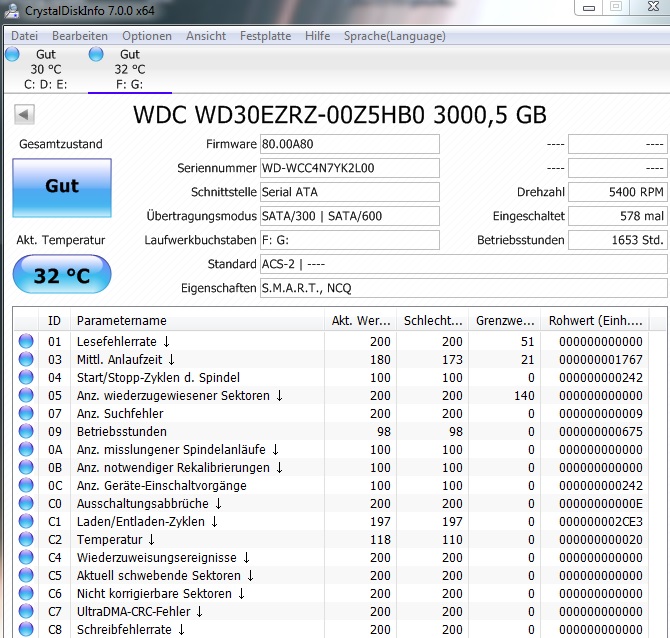Click status icon of Mittl. Anlaufzeit row

click(26, 359)
